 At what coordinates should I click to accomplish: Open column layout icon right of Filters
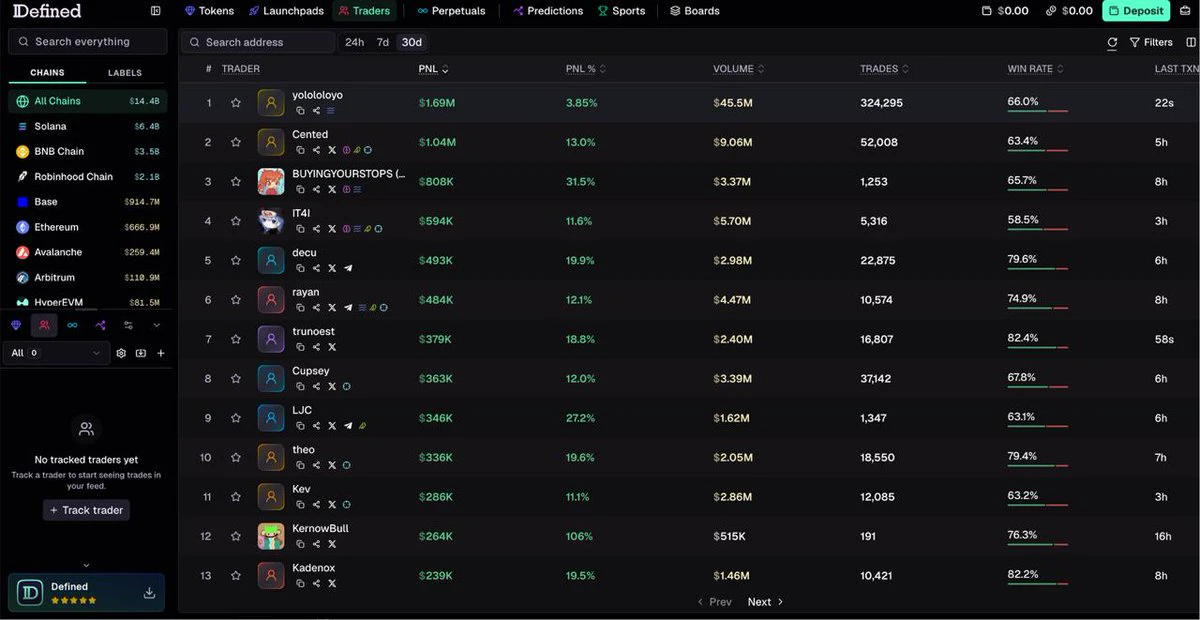[1191, 42]
